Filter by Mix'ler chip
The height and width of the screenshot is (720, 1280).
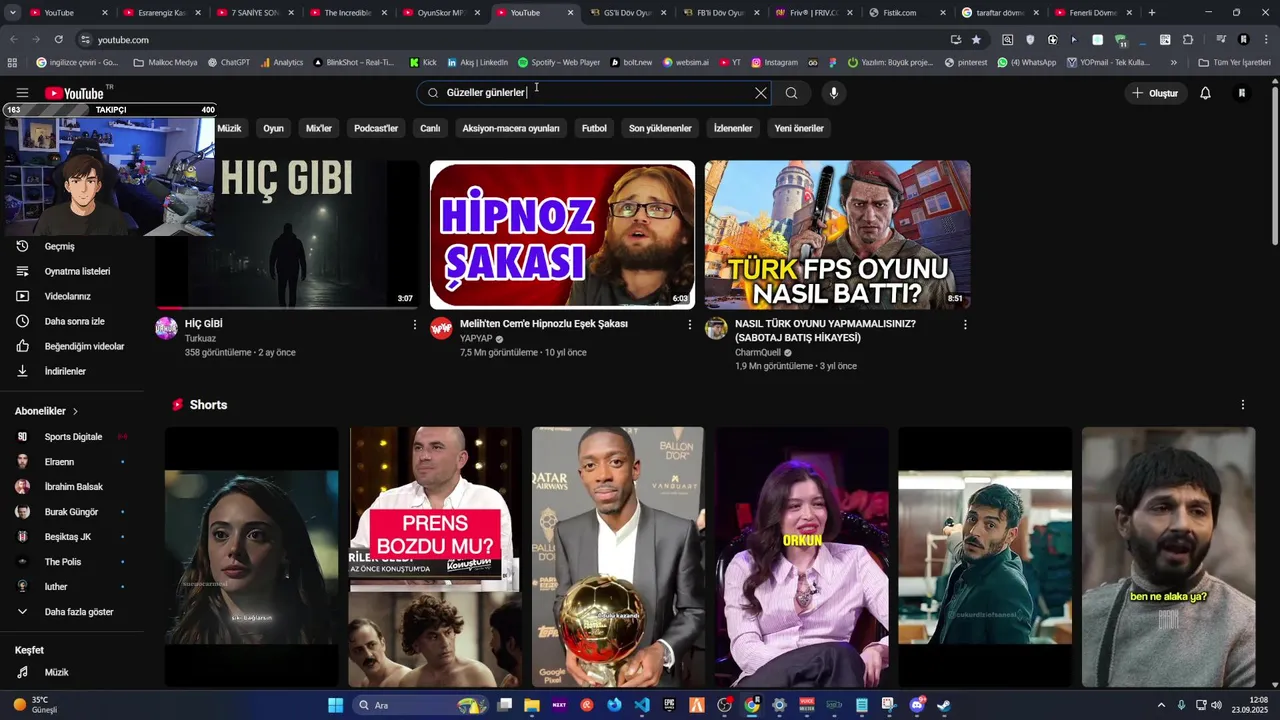pos(319,128)
